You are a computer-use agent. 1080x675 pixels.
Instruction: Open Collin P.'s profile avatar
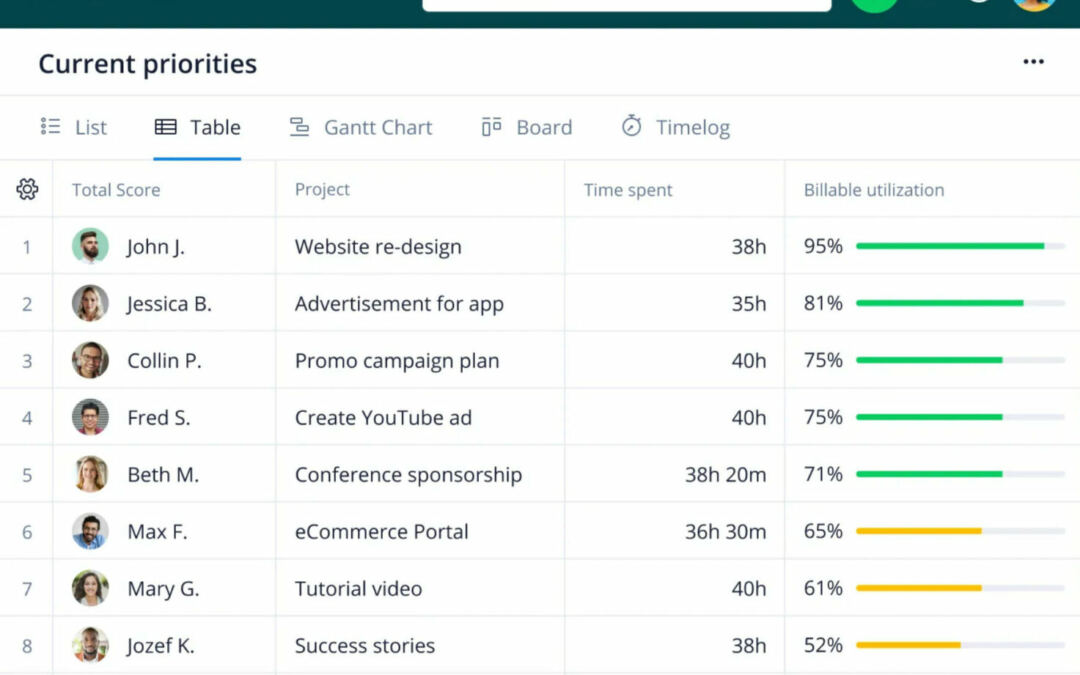(90, 360)
